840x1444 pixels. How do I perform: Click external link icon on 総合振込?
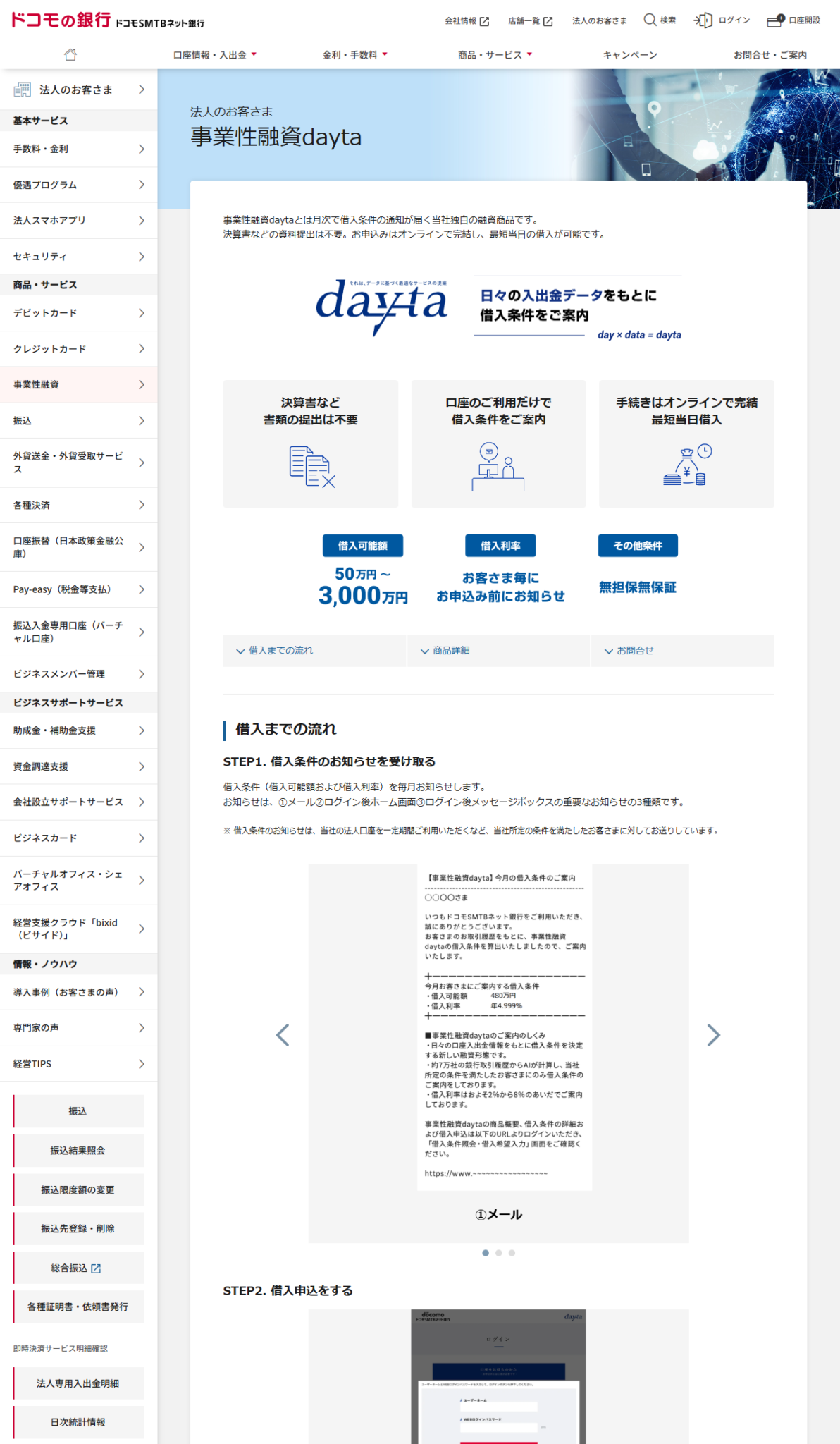(96, 1268)
